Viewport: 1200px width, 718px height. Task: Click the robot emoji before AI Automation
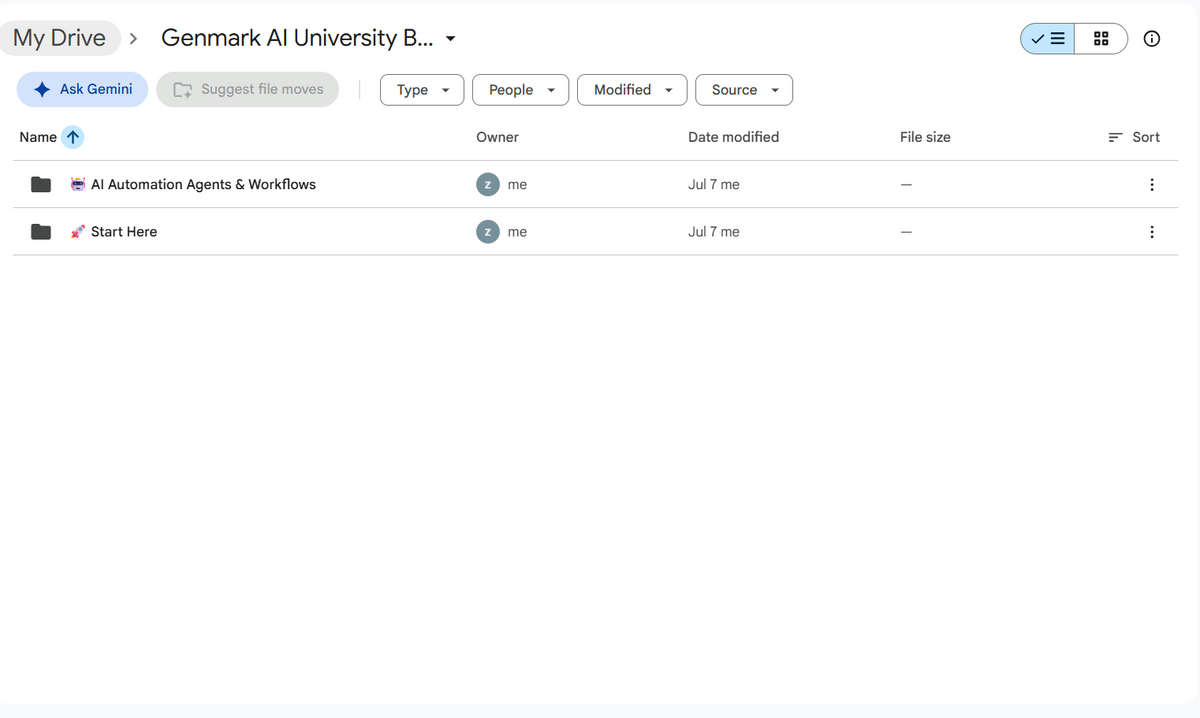point(78,184)
